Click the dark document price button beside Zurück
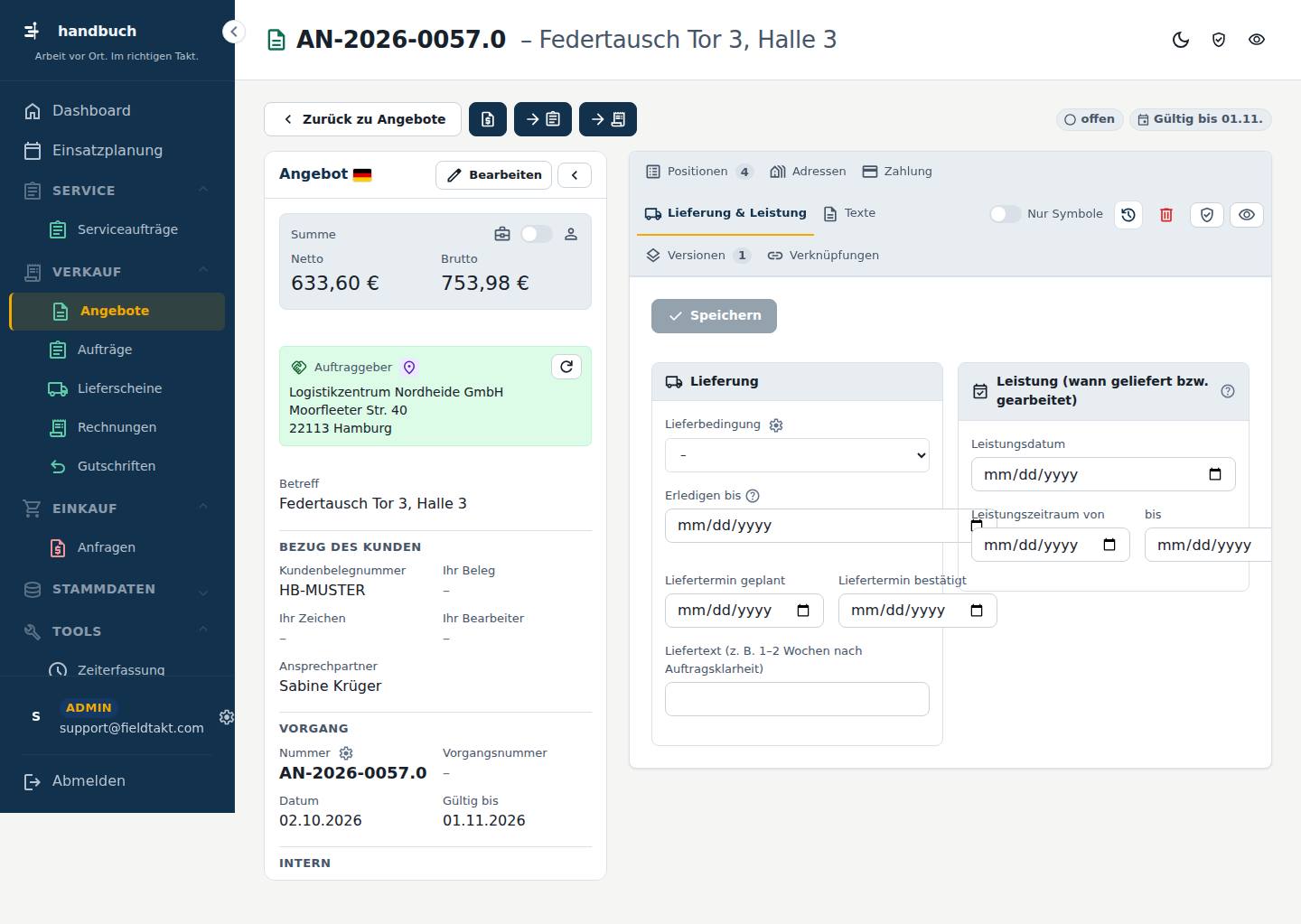This screenshot has width=1301, height=924. click(x=488, y=119)
